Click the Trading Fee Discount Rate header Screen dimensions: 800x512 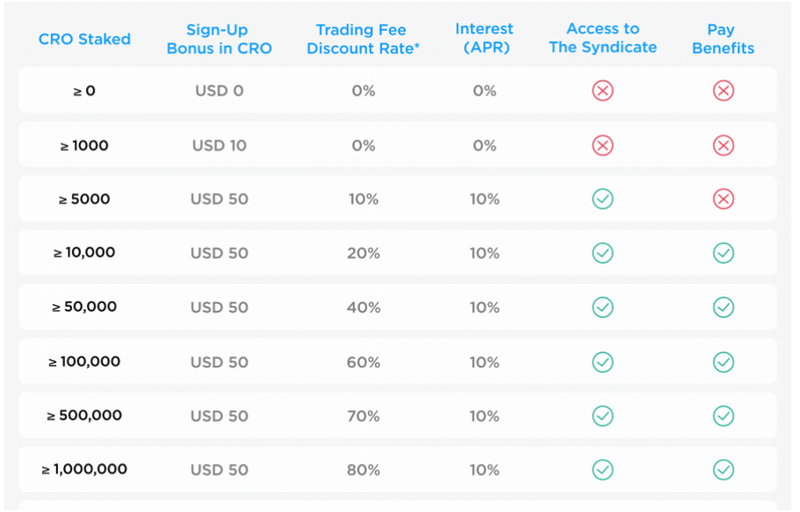[x=362, y=39]
